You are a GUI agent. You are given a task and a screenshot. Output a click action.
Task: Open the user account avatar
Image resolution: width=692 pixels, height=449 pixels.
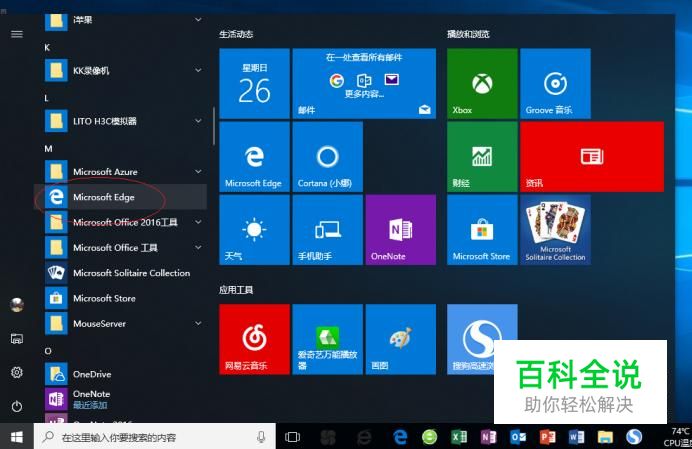point(17,305)
